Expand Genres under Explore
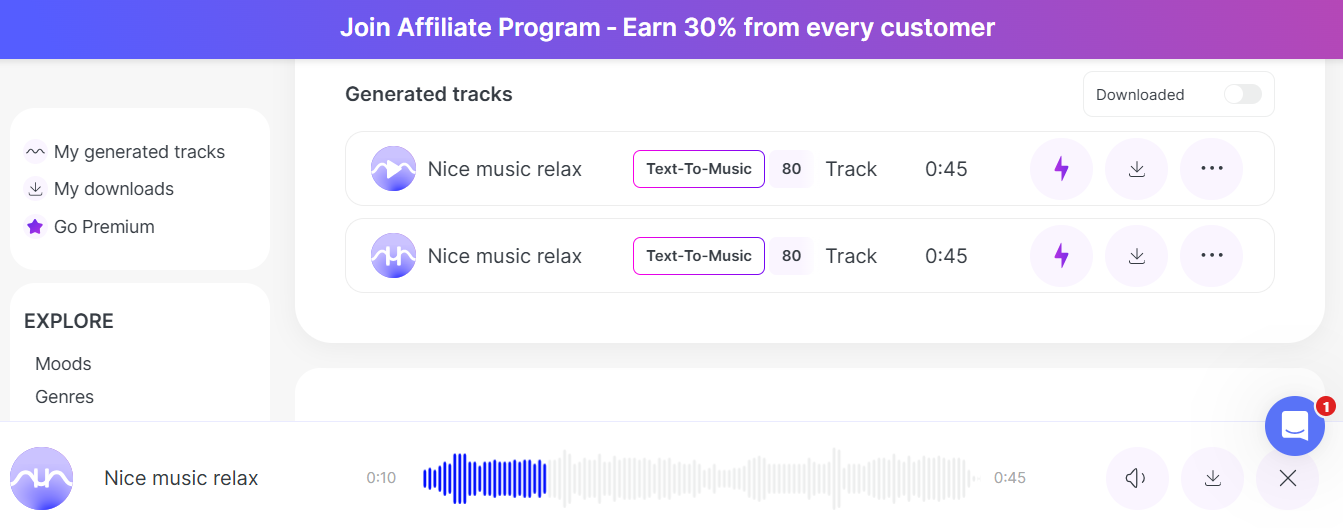The height and width of the screenshot is (528, 1343). 64,397
